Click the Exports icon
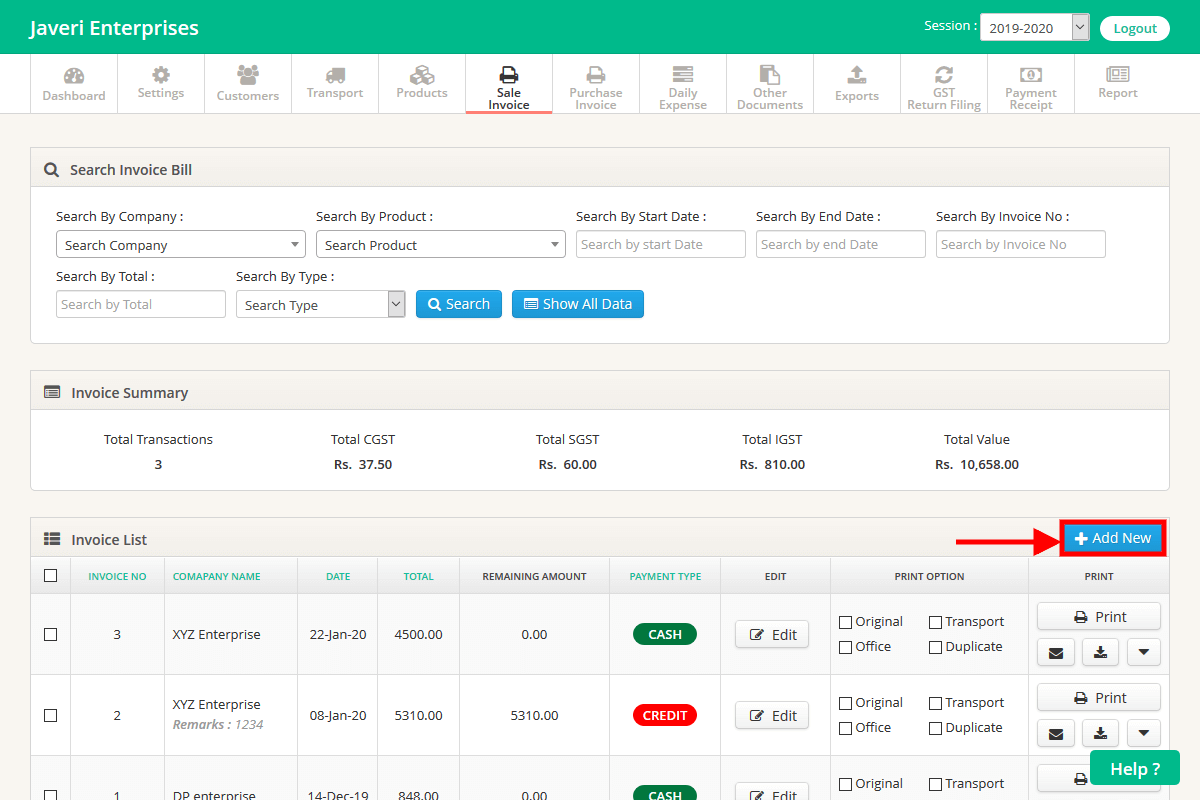Screen dimensions: 1200x800 pos(856,83)
